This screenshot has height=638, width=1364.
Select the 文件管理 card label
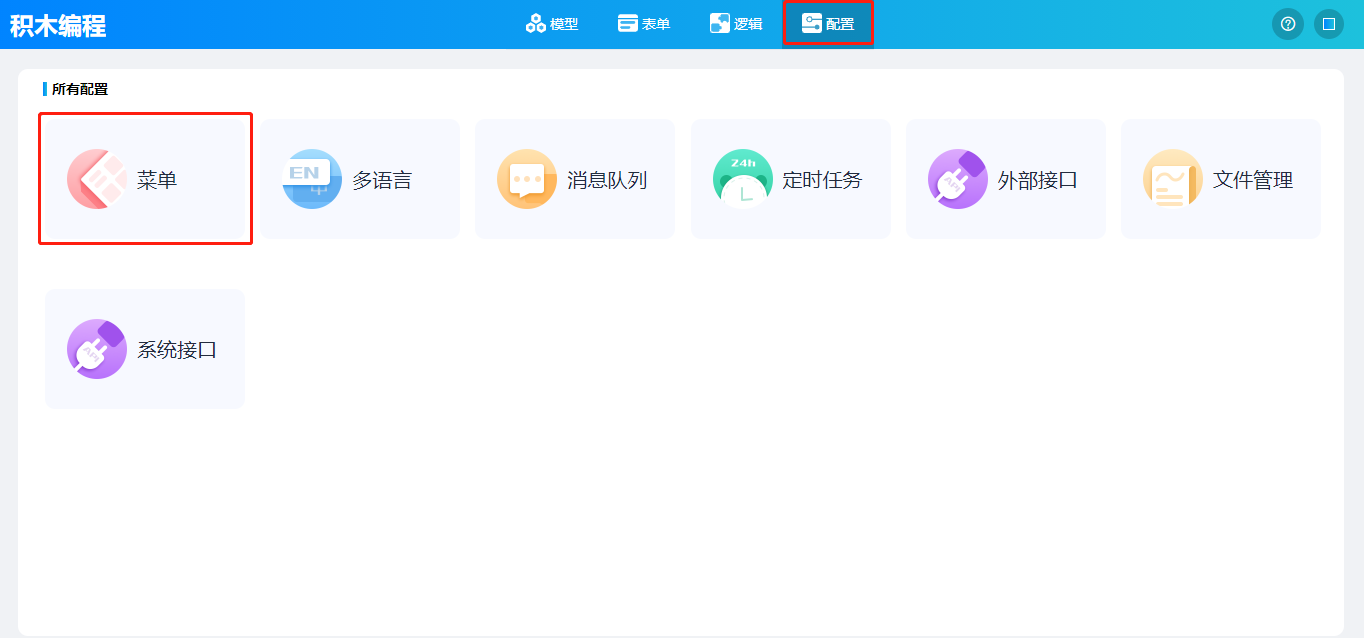pos(1253,181)
